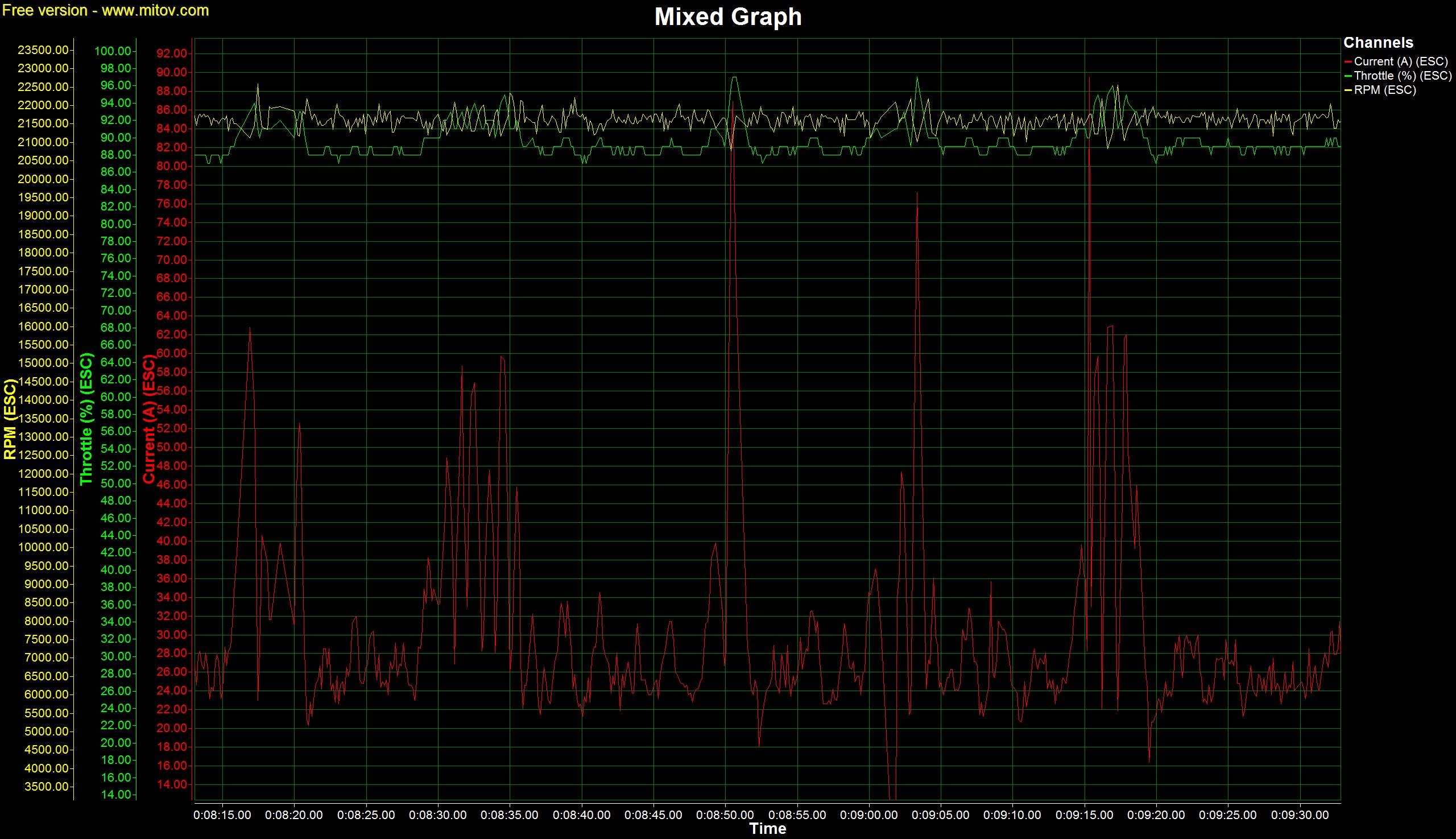Click the 100.00 throttle axis tick label
This screenshot has height=839, width=1456.
tap(113, 51)
